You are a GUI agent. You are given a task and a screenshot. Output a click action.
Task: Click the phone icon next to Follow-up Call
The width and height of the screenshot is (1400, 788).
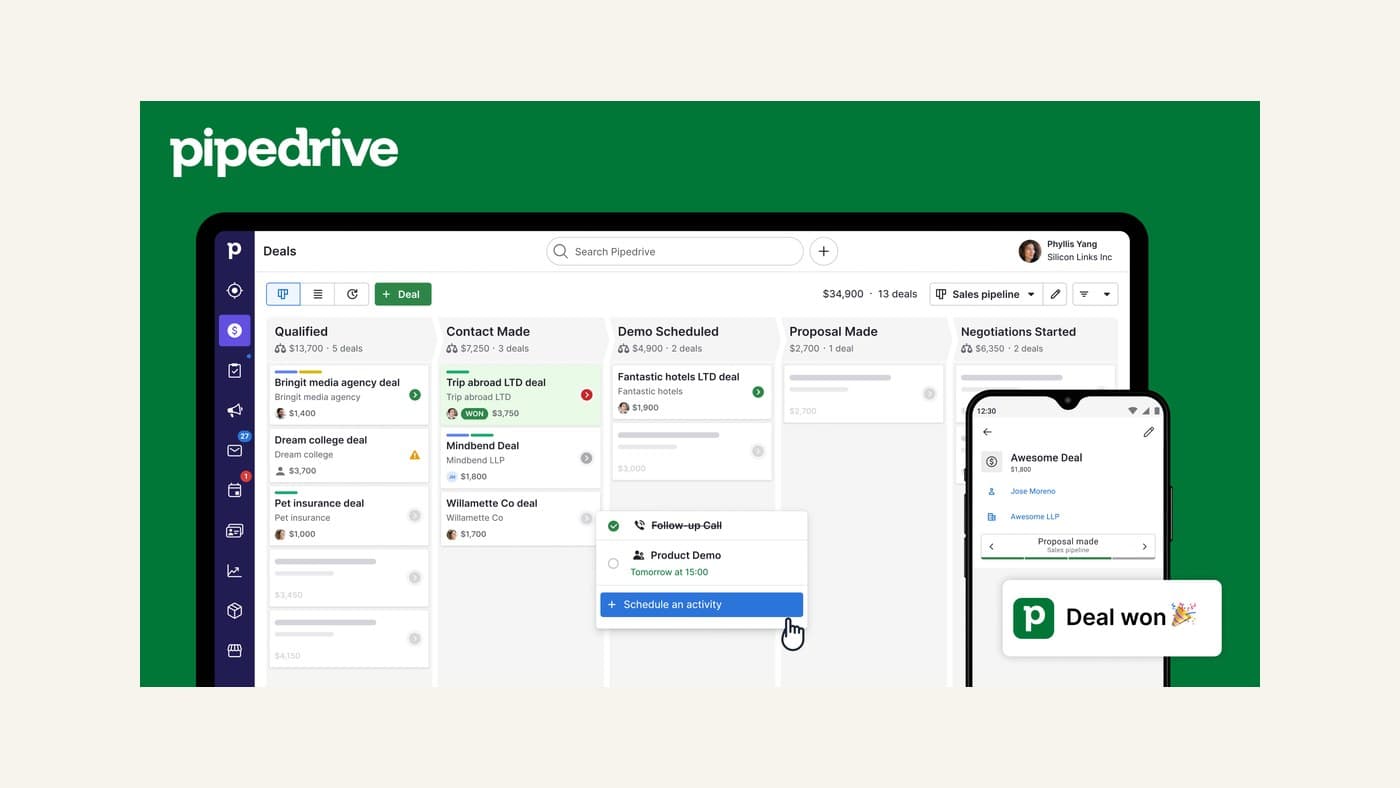pos(640,525)
